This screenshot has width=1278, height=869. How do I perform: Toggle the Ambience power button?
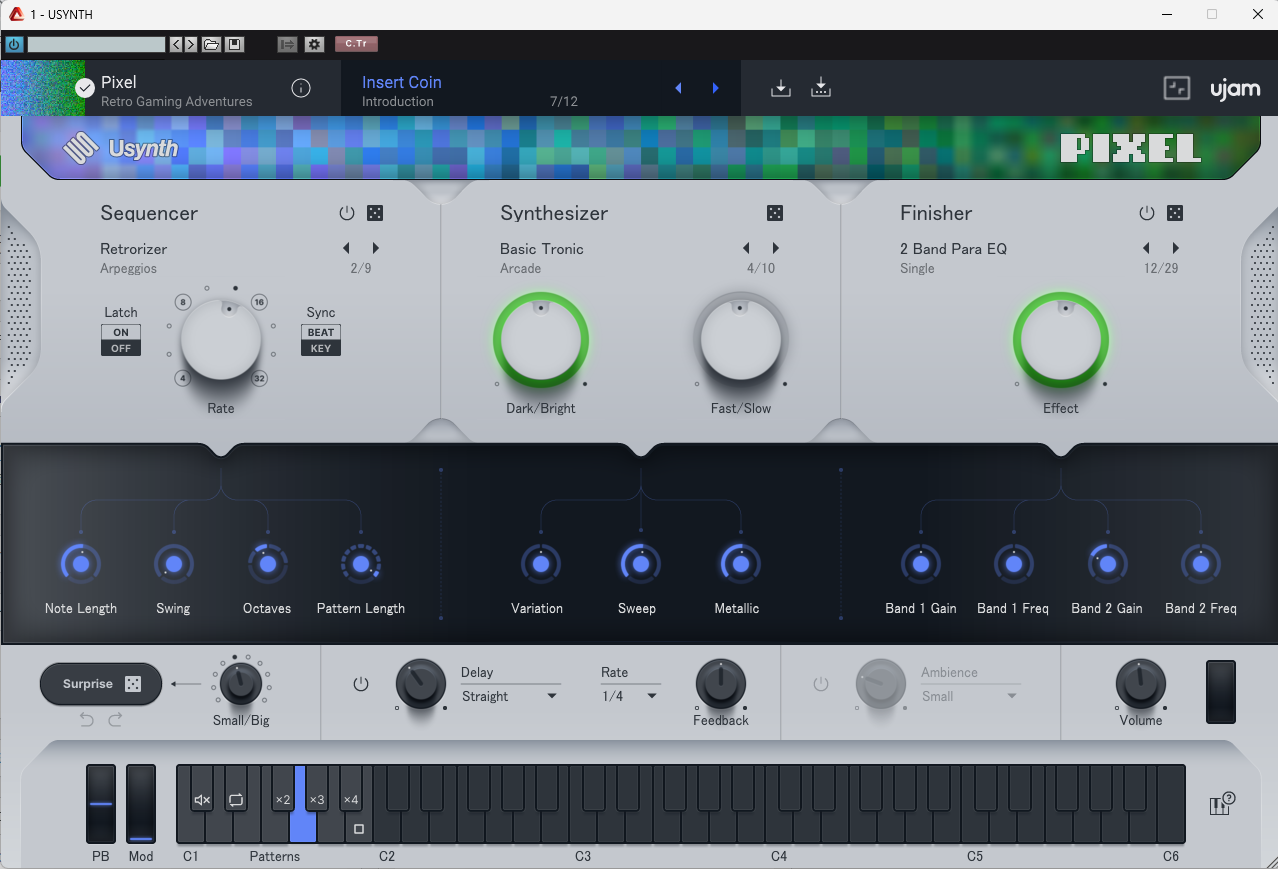[x=821, y=684]
